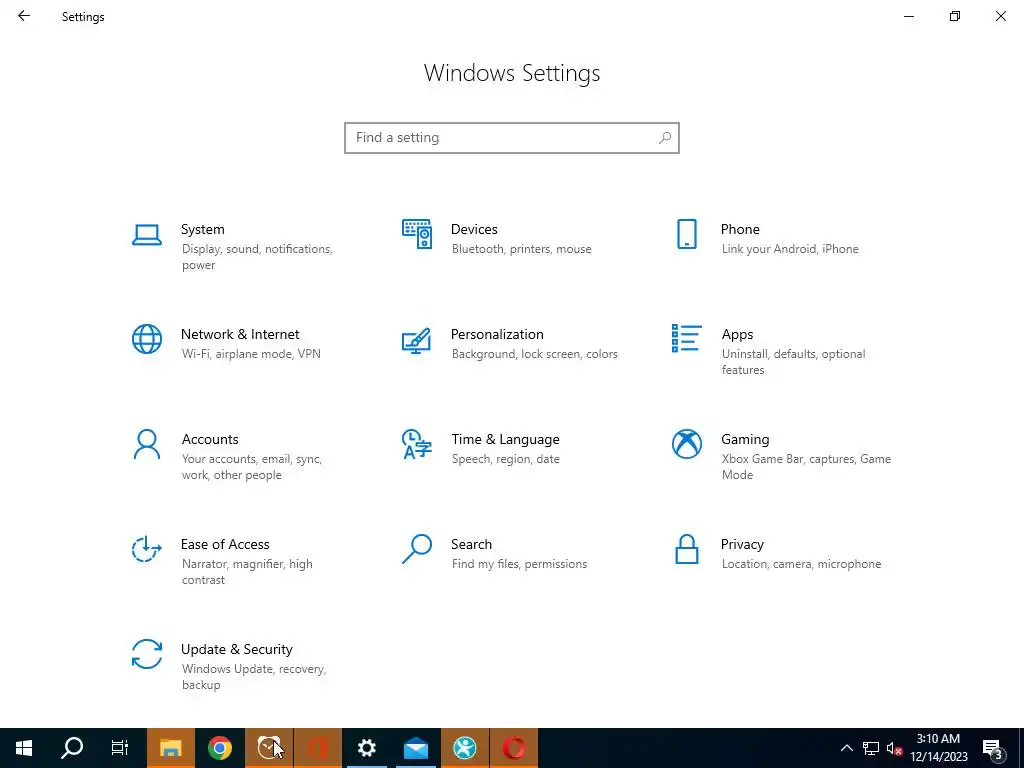Click the Time & Language icon
The width and height of the screenshot is (1024, 768).
click(417, 444)
